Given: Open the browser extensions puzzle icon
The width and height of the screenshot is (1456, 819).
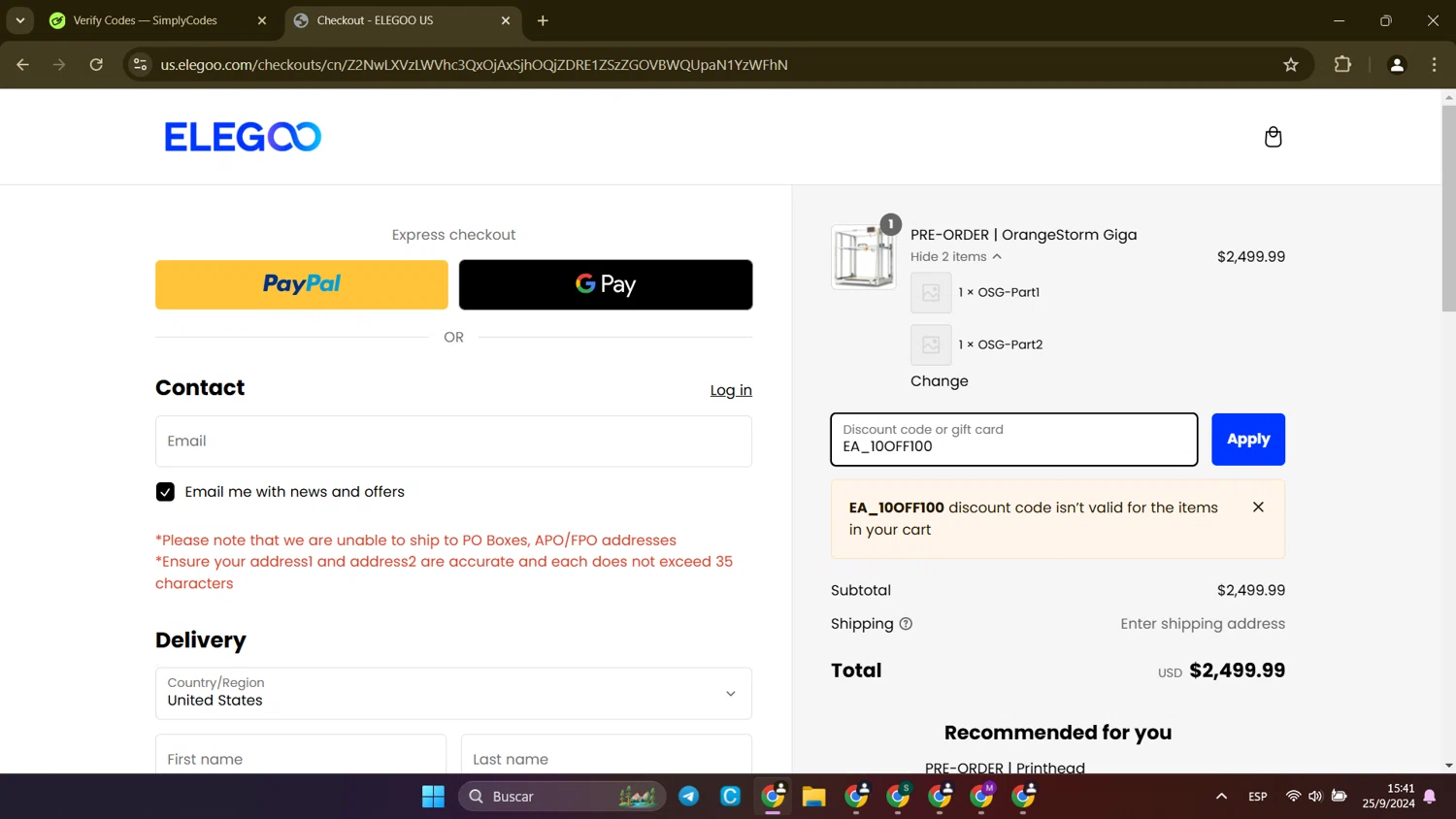Looking at the screenshot, I should tap(1342, 65).
